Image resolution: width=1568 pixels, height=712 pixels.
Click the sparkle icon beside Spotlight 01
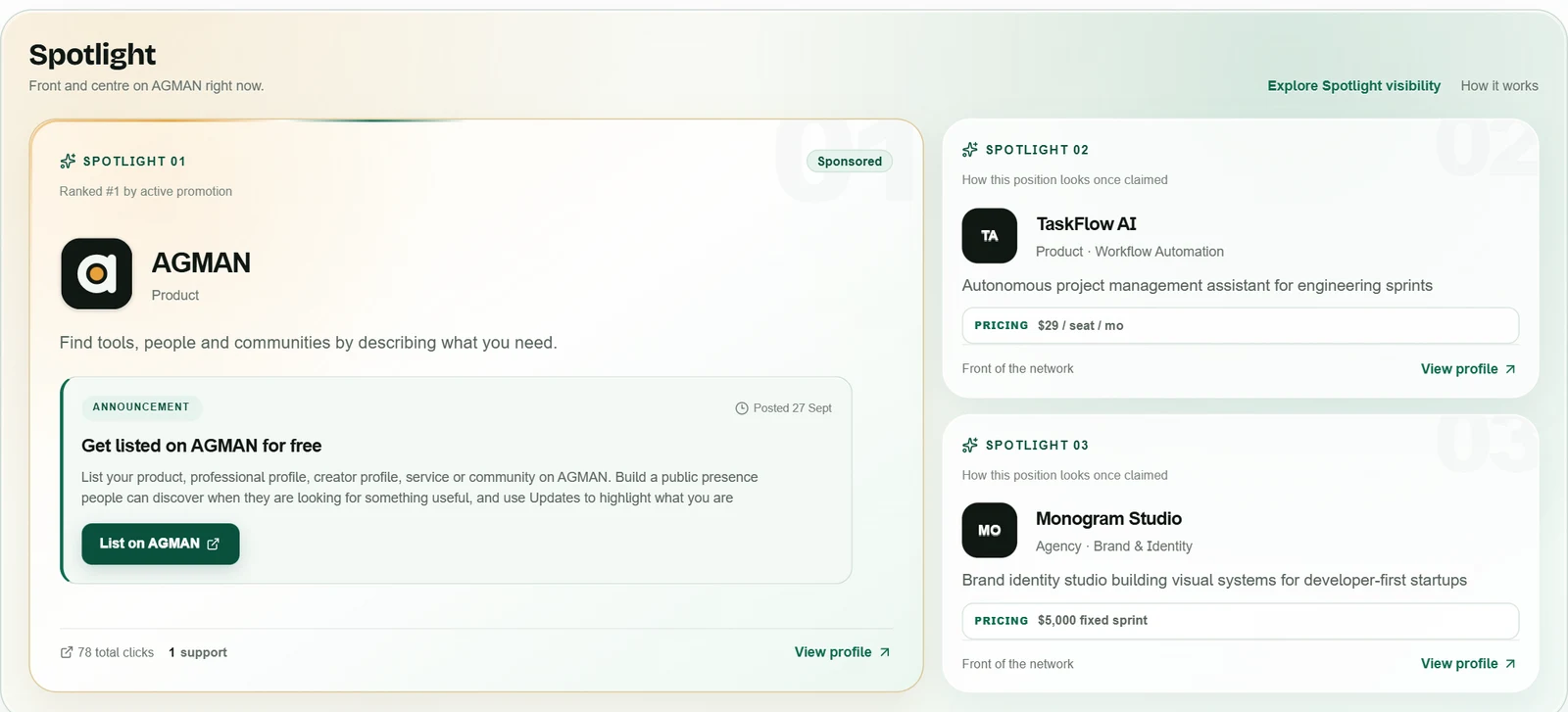[68, 161]
